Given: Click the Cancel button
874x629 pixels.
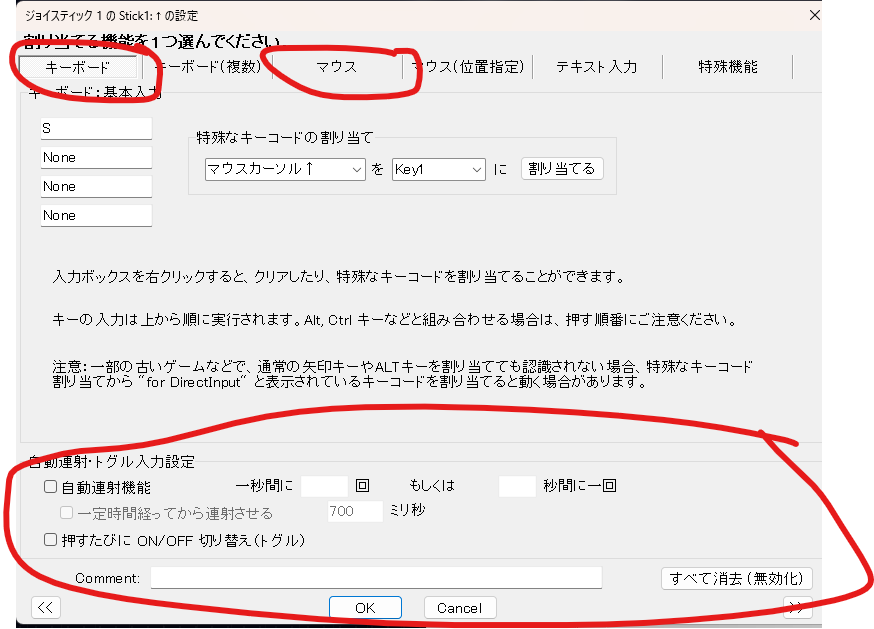Looking at the screenshot, I should 460,608.
